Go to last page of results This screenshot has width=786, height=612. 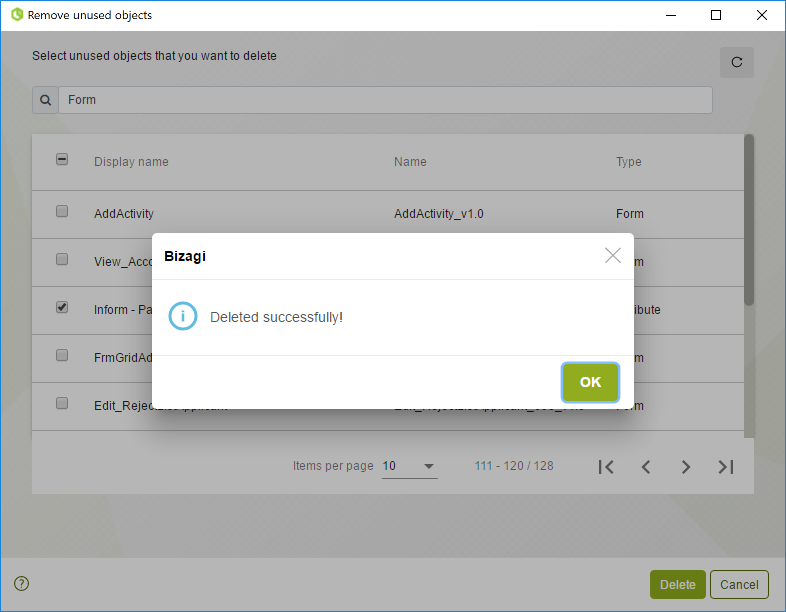pyautogui.click(x=725, y=467)
